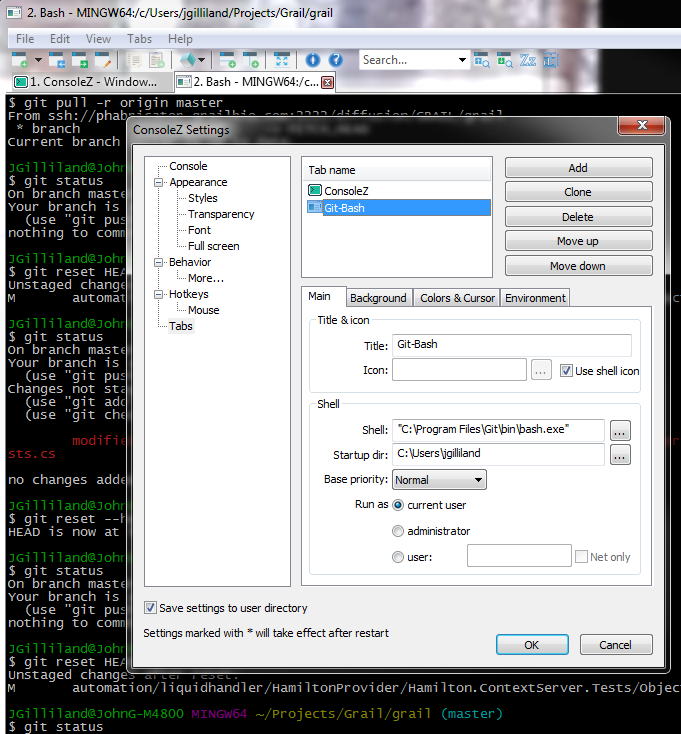Collapse the Hotkeys tree node

tap(159, 294)
